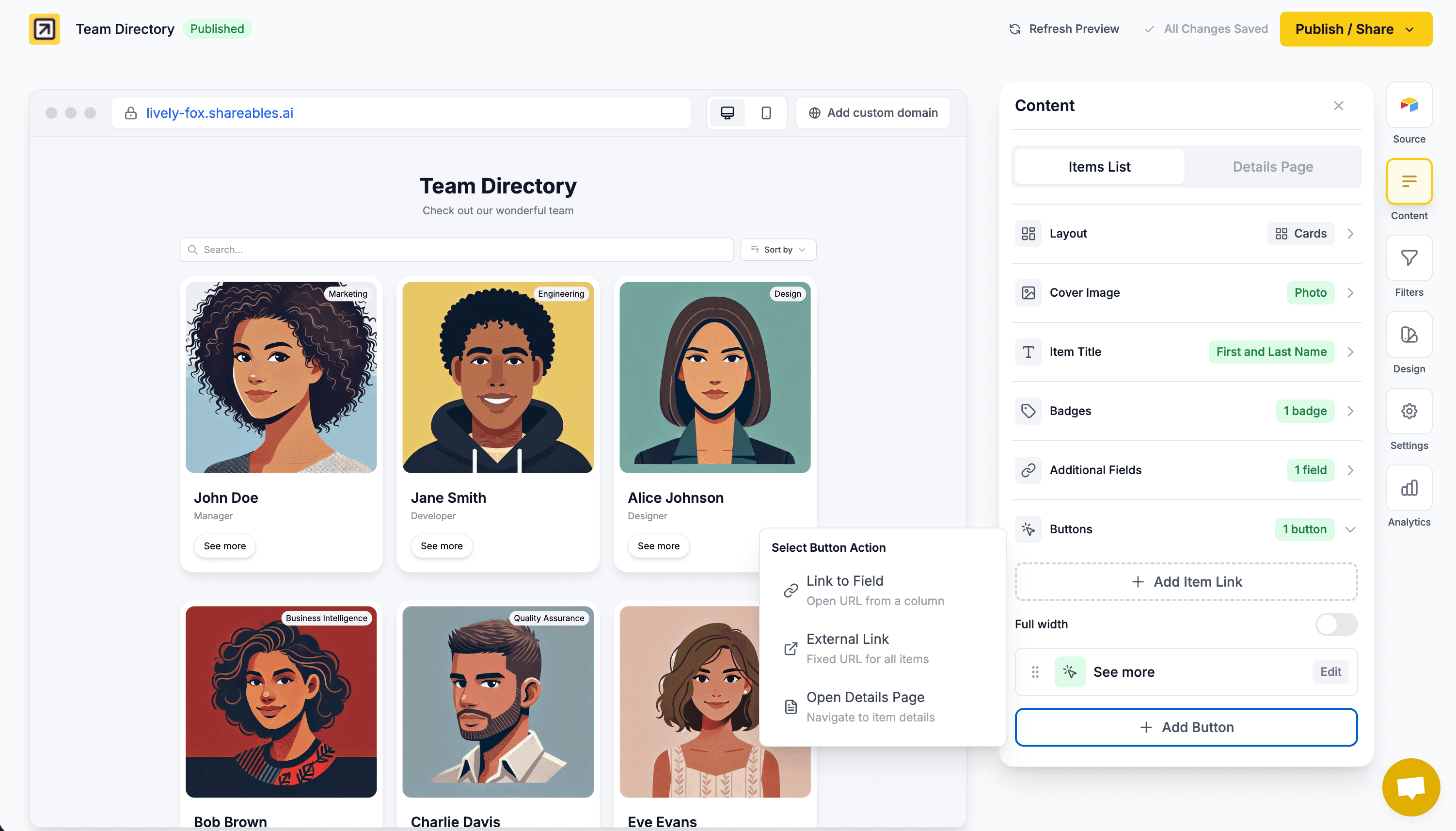Collapse the Buttons section chevron

pos(1350,529)
